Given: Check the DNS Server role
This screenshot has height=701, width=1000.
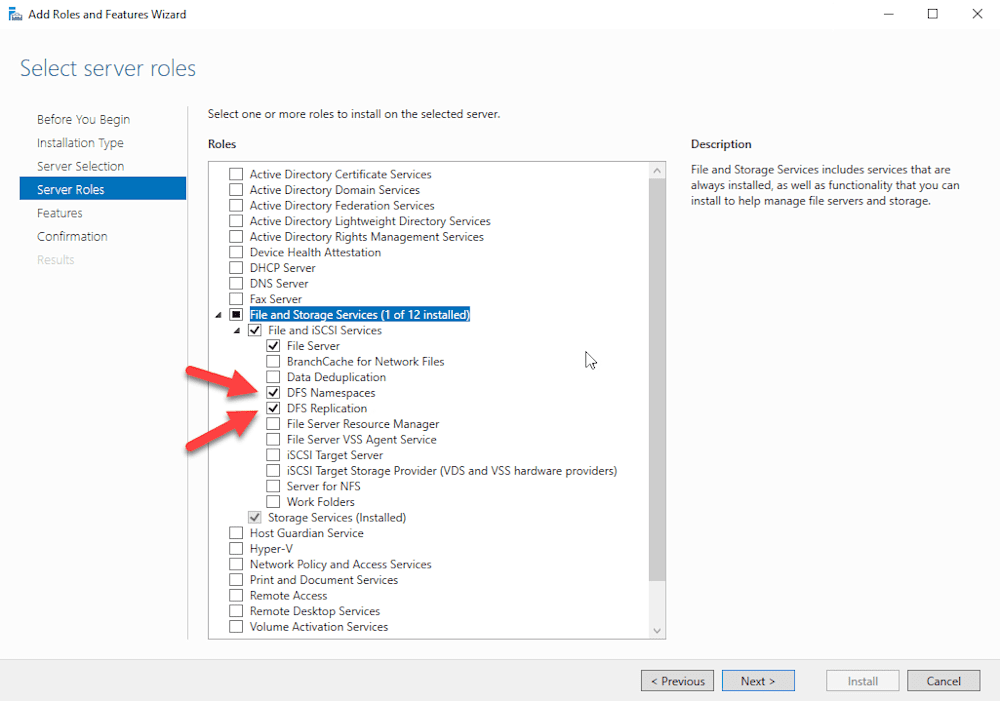Looking at the screenshot, I should 236,283.
